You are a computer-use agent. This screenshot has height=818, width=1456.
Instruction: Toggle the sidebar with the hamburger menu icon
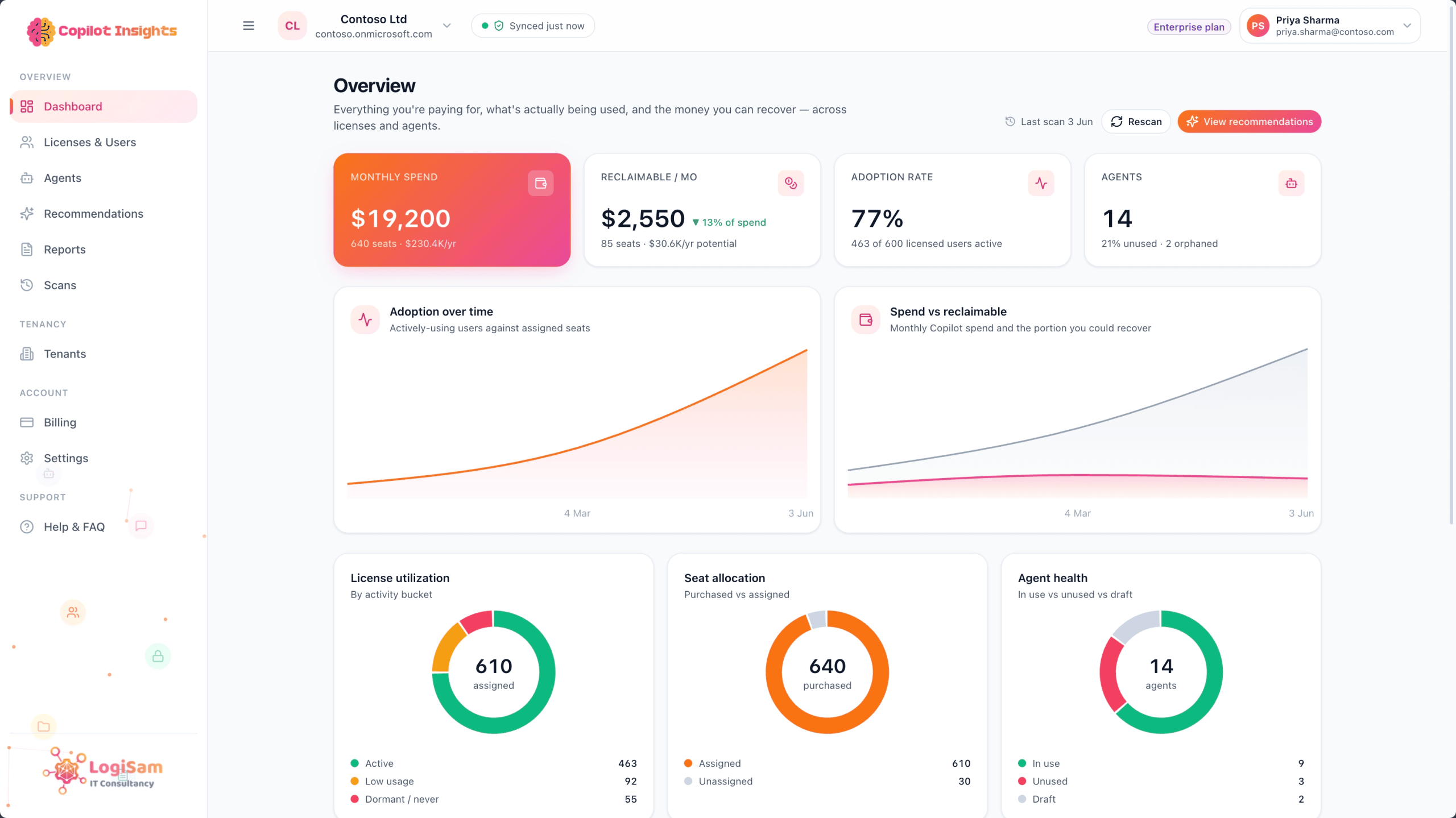coord(249,26)
